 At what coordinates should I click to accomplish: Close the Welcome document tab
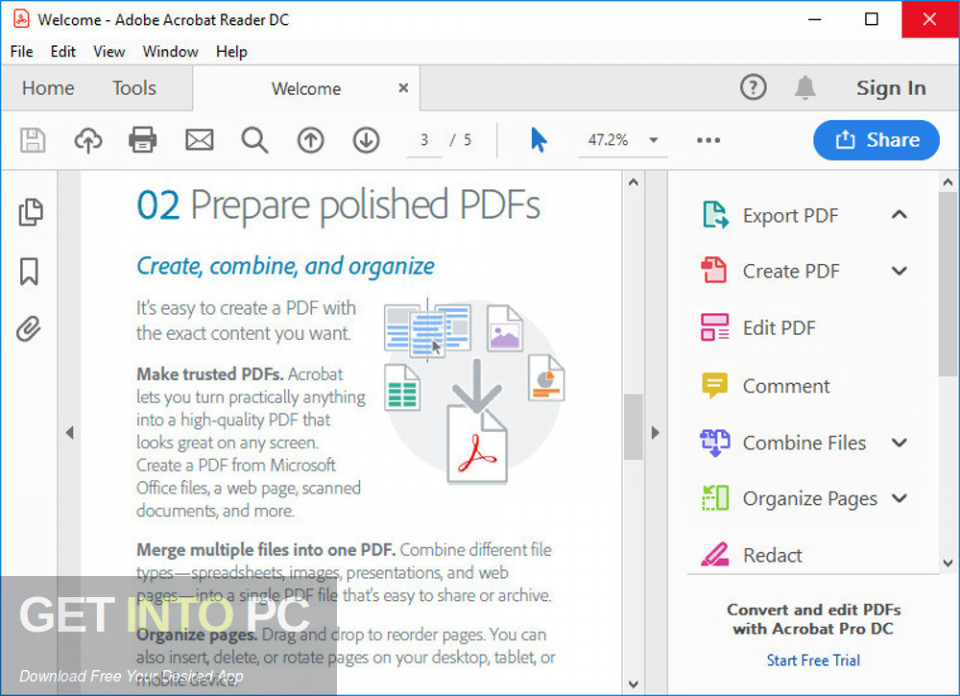click(403, 88)
